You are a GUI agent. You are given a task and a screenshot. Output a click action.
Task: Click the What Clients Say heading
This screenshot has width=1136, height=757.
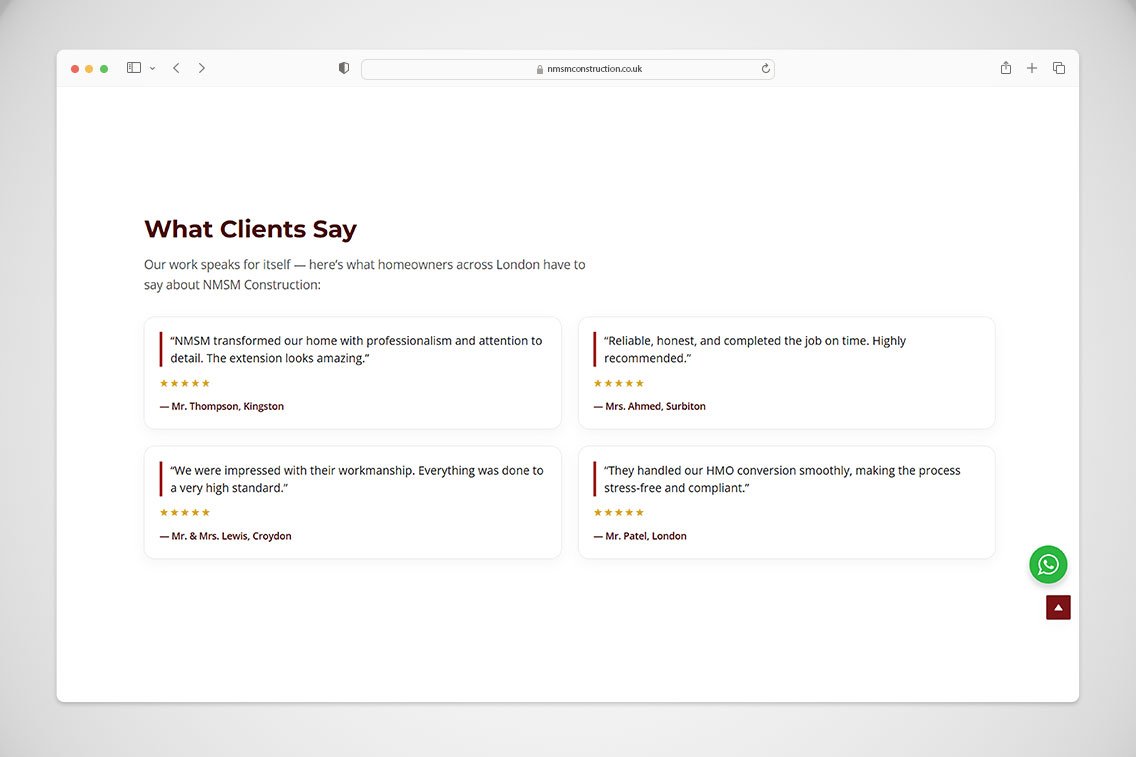click(250, 229)
